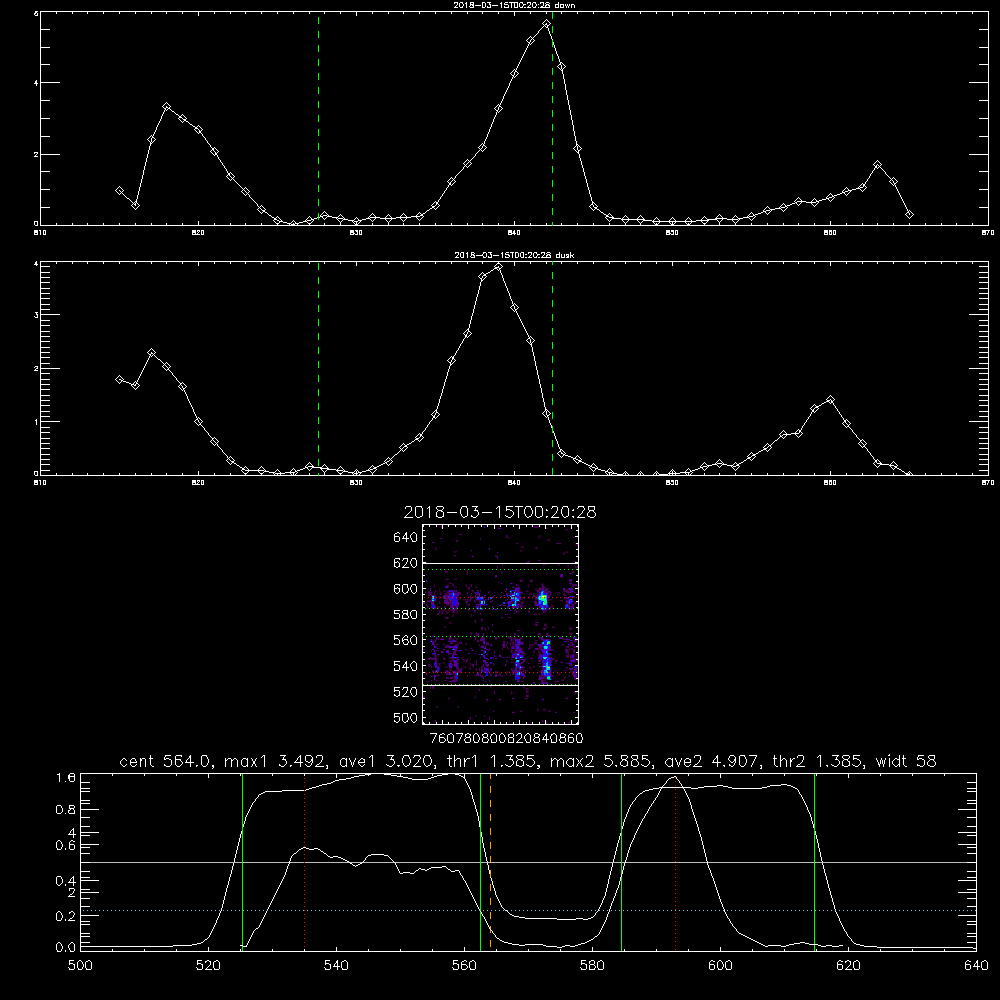Click the bottom plot y-axis label '0.8'
This screenshot has height=1000, width=1000.
pyautogui.click(x=66, y=810)
